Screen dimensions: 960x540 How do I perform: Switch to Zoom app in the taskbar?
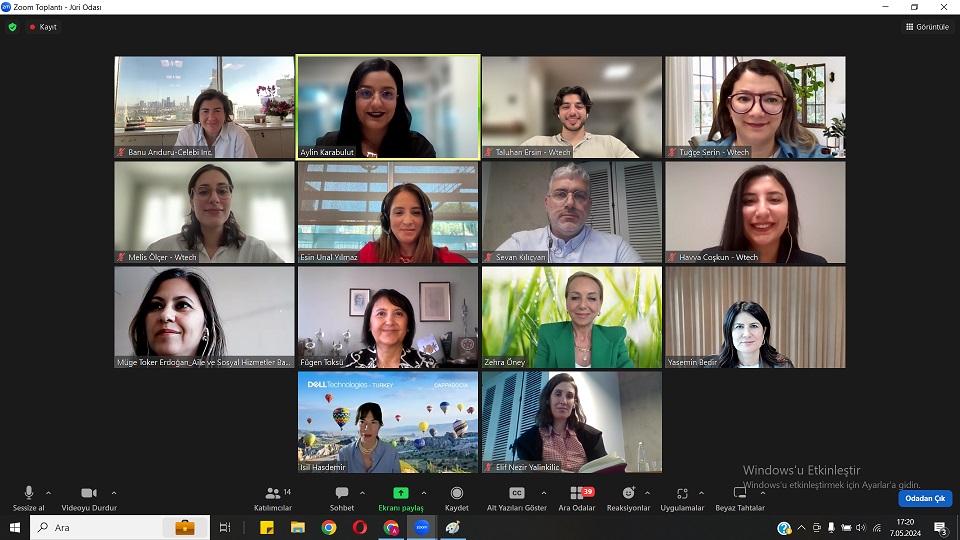click(x=422, y=527)
